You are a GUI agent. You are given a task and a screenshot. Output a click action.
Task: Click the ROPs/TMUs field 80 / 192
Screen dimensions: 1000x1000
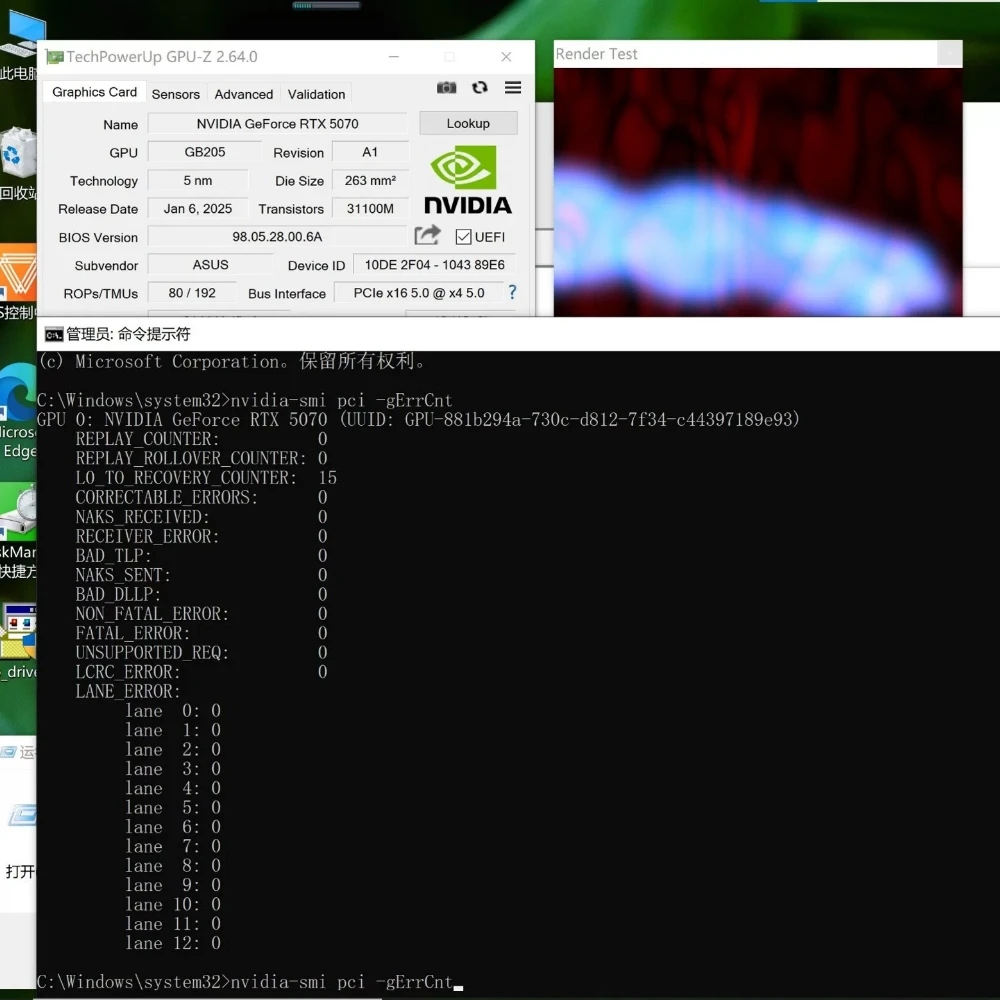[x=192, y=293]
